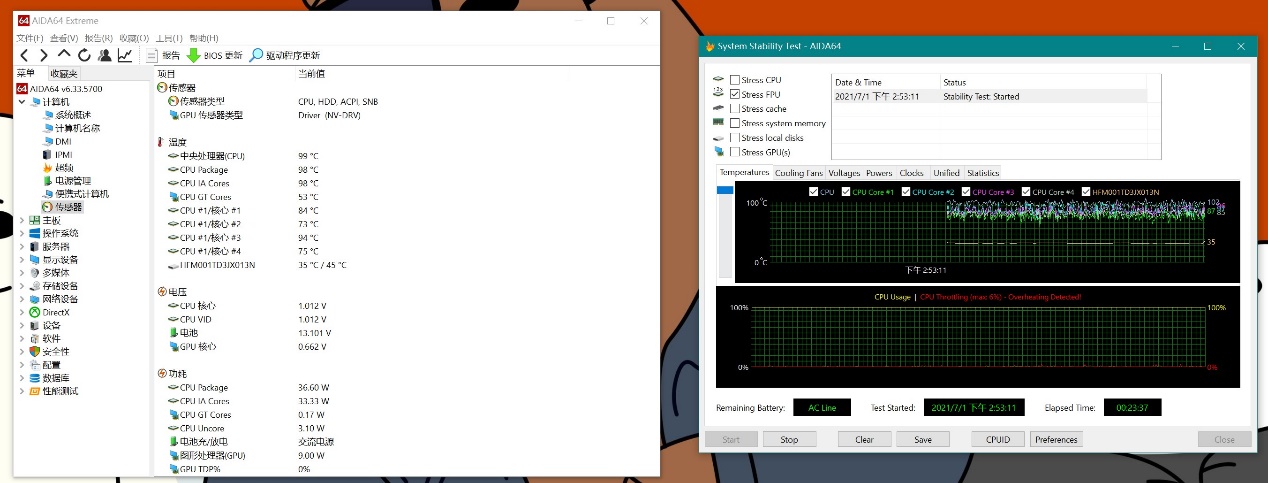Toggle CPU Core #1 graph checkbox
The height and width of the screenshot is (483, 1268).
point(846,192)
